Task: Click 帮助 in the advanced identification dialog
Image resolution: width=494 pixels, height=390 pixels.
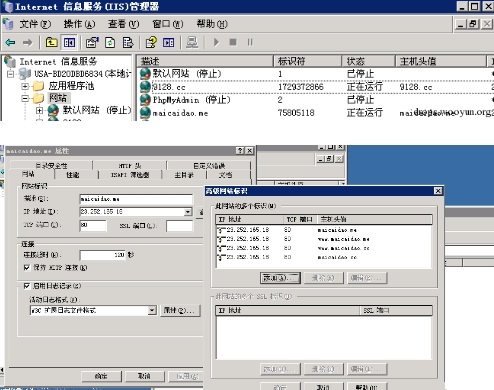Action: click(367, 387)
